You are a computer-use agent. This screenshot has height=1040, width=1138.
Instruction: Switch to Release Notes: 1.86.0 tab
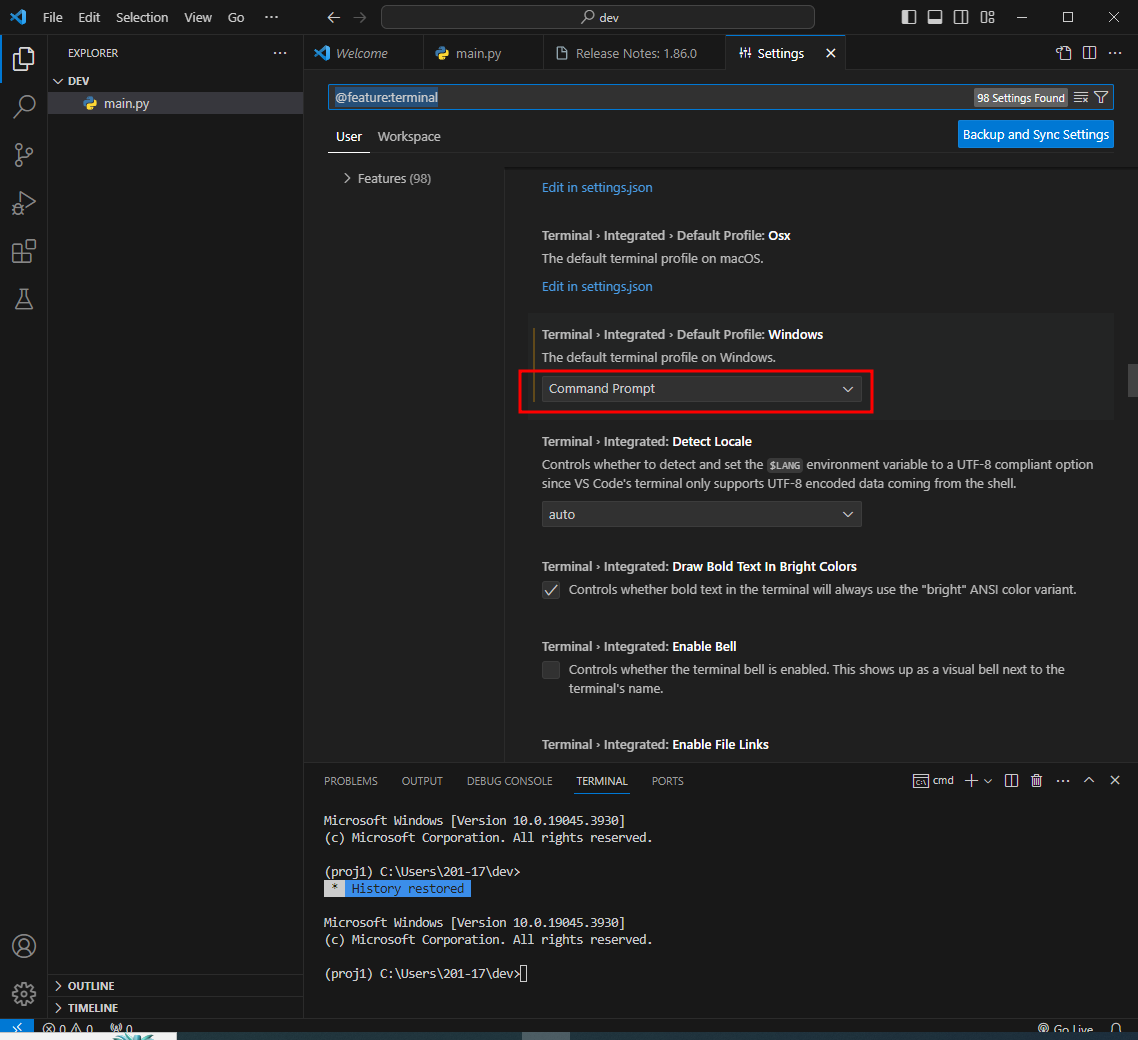point(636,53)
